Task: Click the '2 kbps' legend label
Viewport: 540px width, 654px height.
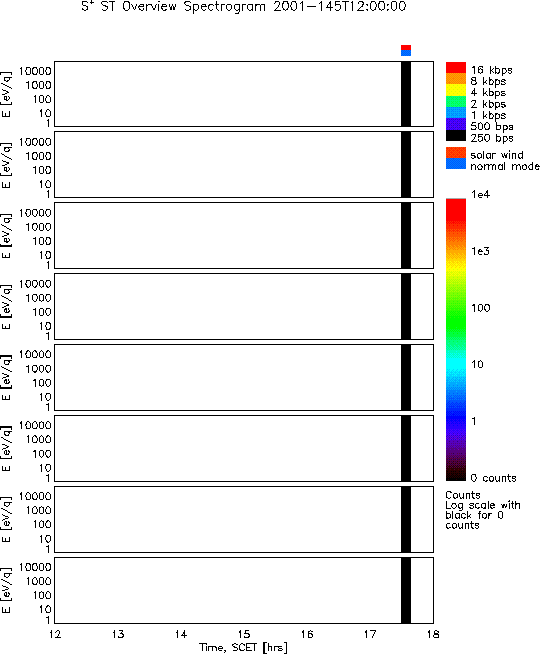Action: 488,104
